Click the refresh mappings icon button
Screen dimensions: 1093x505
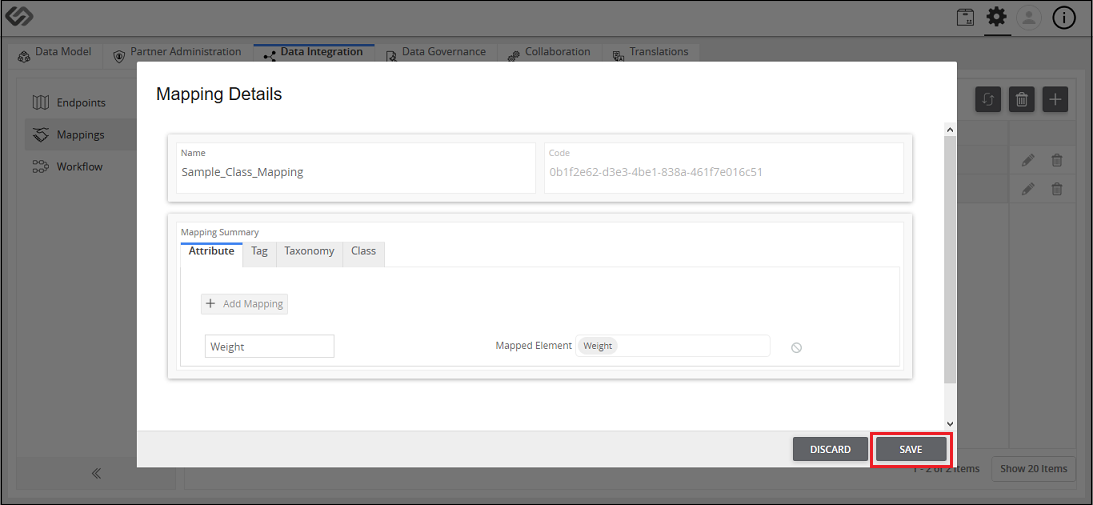click(x=988, y=99)
